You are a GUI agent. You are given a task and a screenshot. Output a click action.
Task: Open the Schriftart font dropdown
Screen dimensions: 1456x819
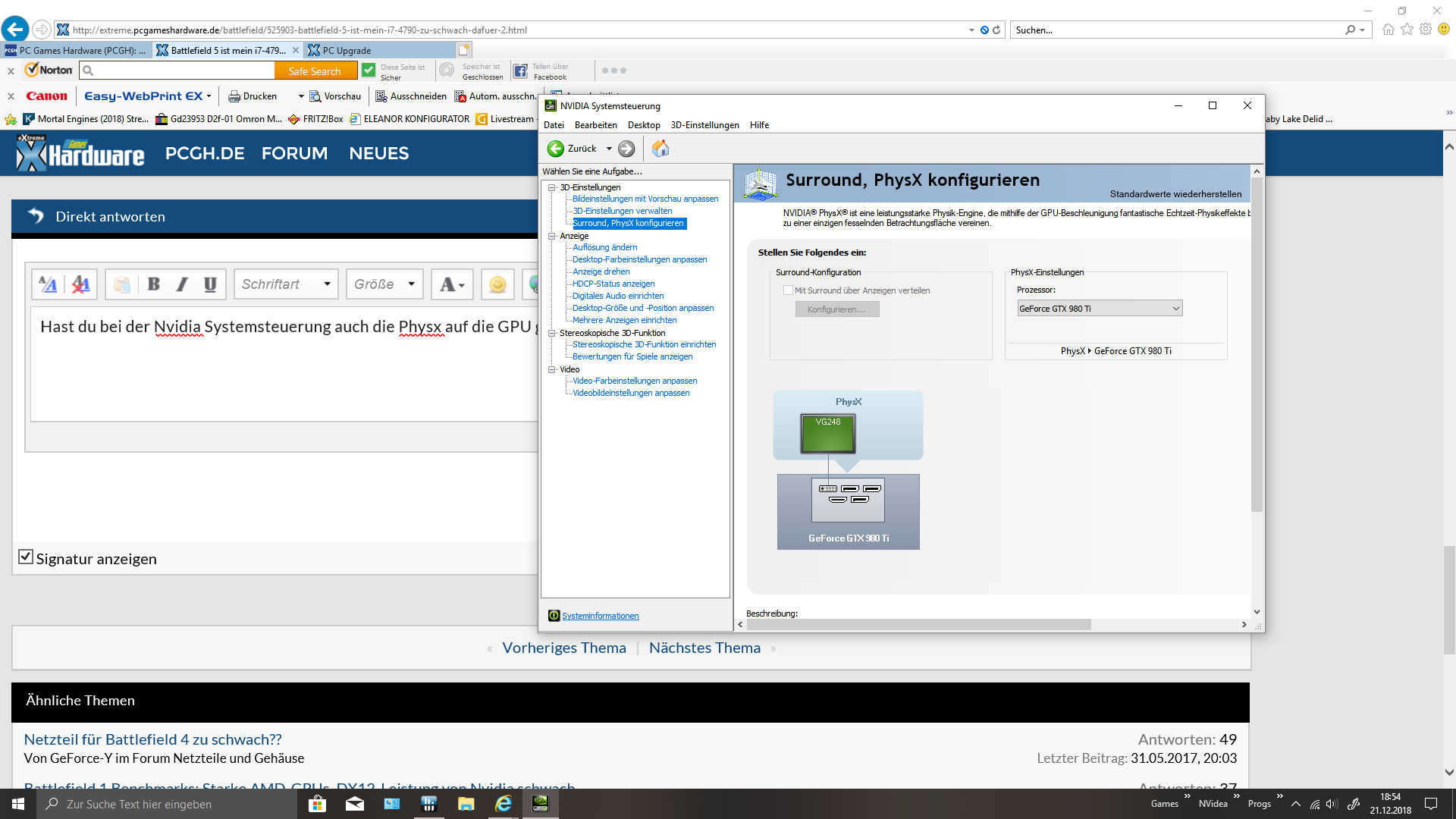pyautogui.click(x=286, y=284)
